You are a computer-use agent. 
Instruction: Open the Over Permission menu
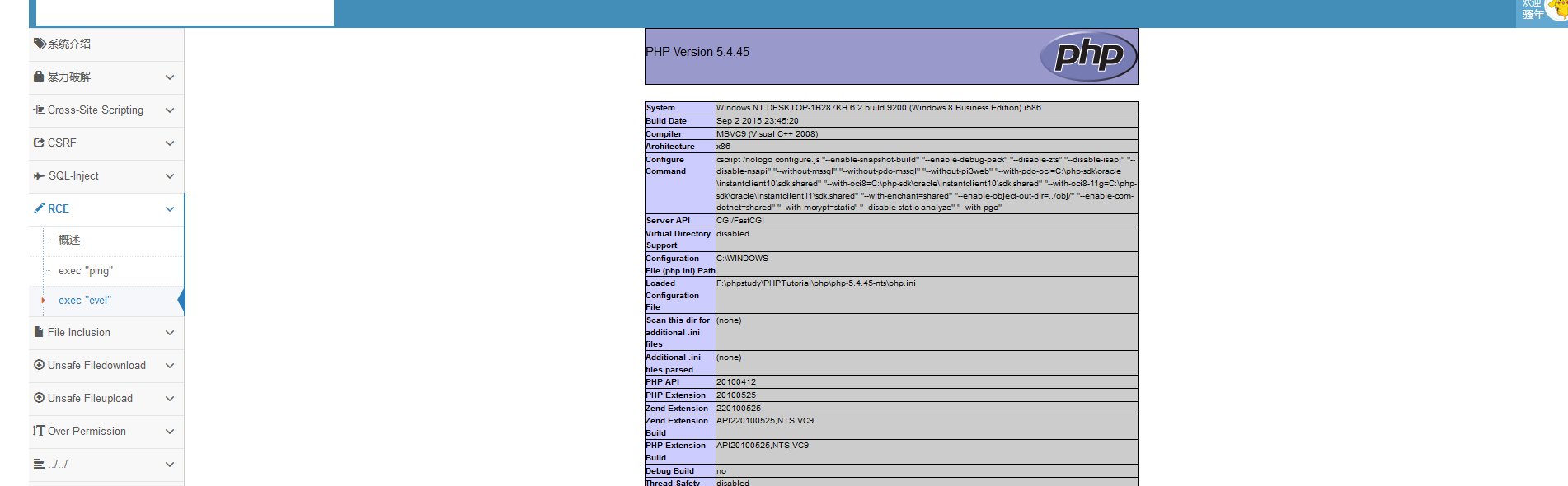[x=106, y=432]
